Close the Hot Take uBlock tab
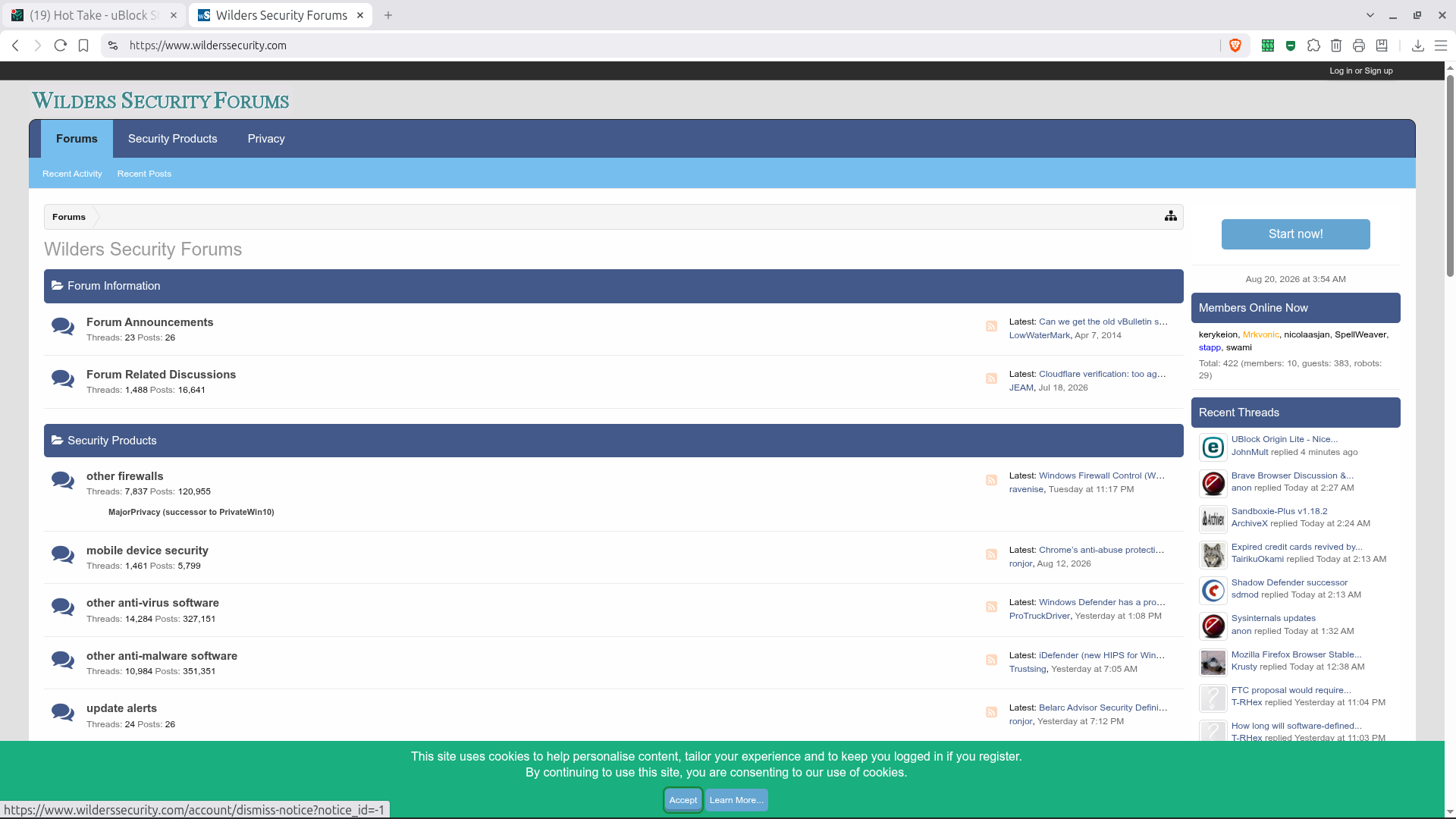The width and height of the screenshot is (1456, 819). (x=173, y=15)
